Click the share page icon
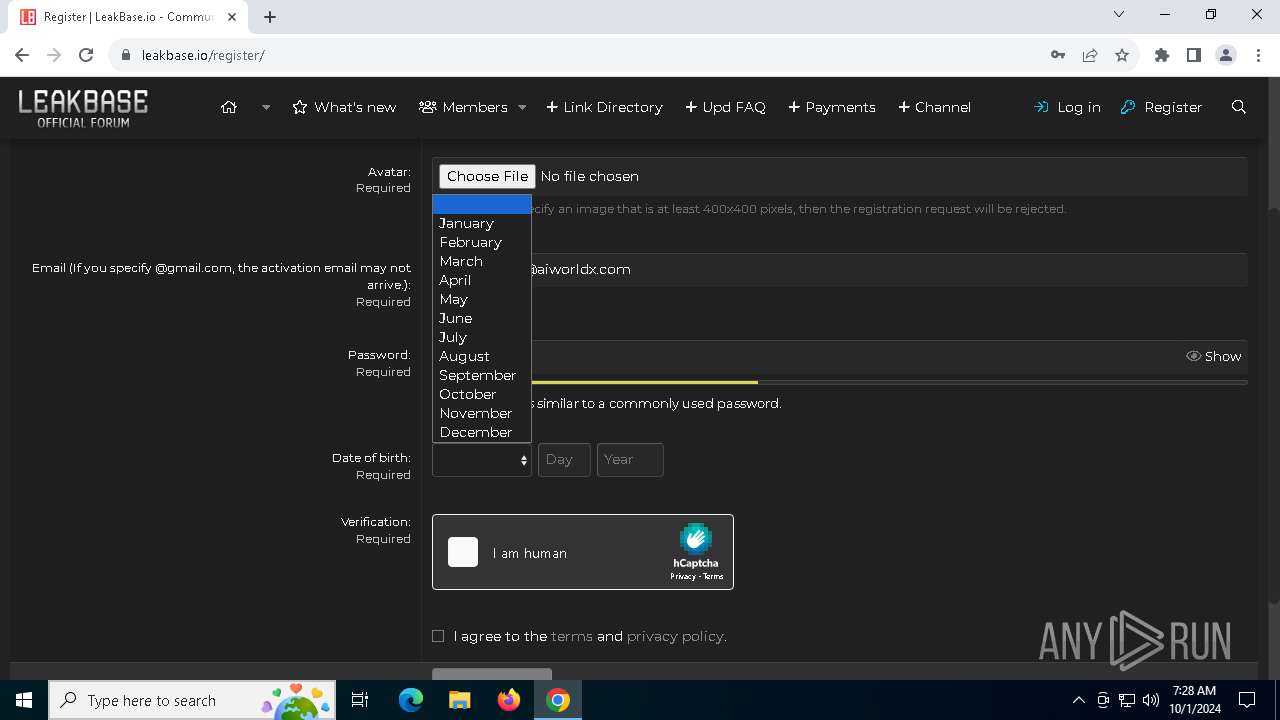Viewport: 1280px width, 720px height. 1090,55
